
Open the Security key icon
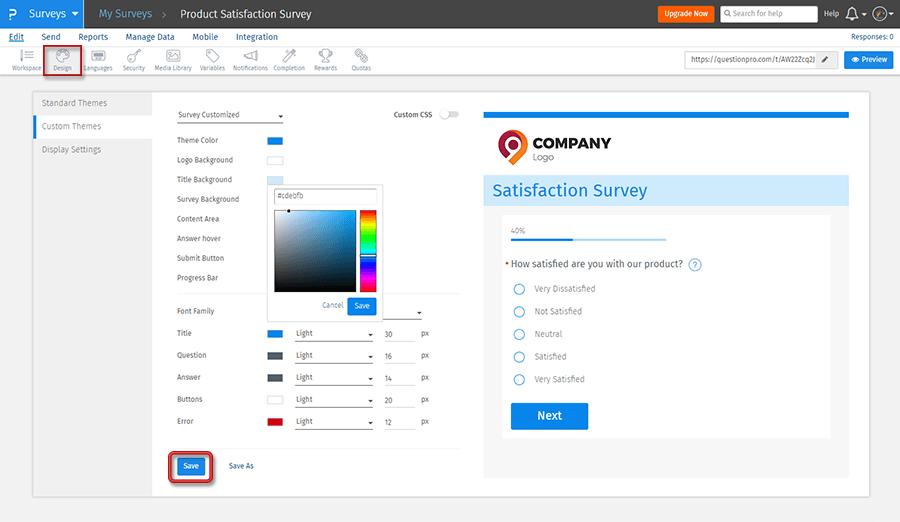coord(134,60)
